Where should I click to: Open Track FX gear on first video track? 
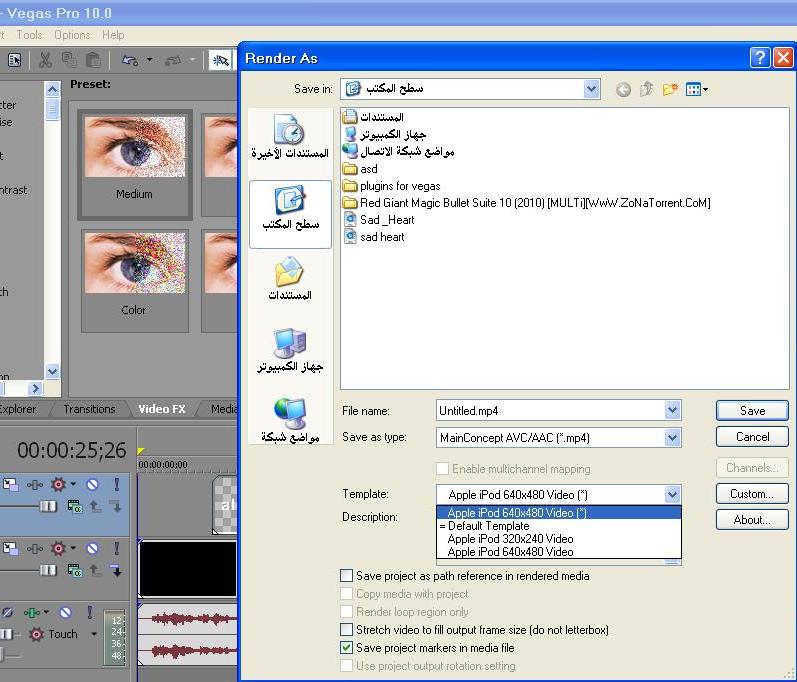tap(58, 484)
